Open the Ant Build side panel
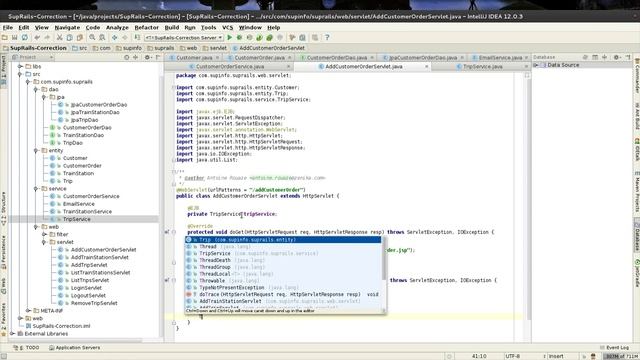 click(x=636, y=116)
